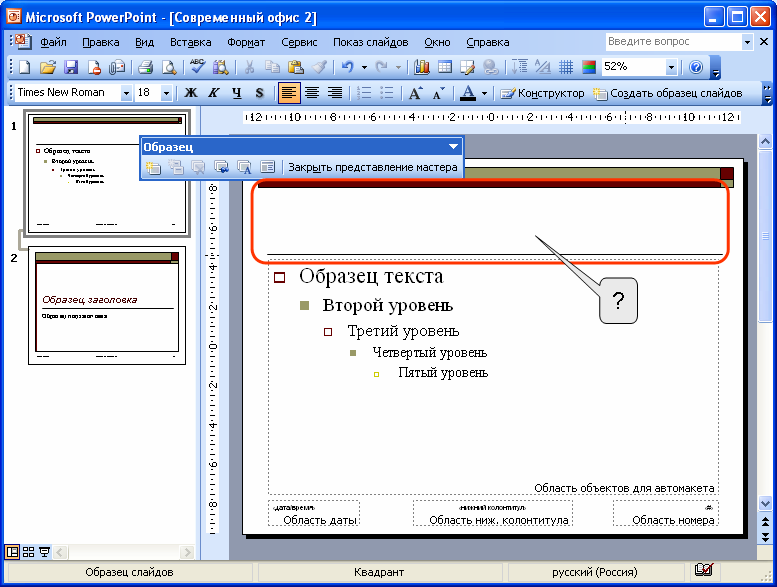Insert new slide master in the Образец toolbar
This screenshot has height=587, width=777.
[x=153, y=167]
